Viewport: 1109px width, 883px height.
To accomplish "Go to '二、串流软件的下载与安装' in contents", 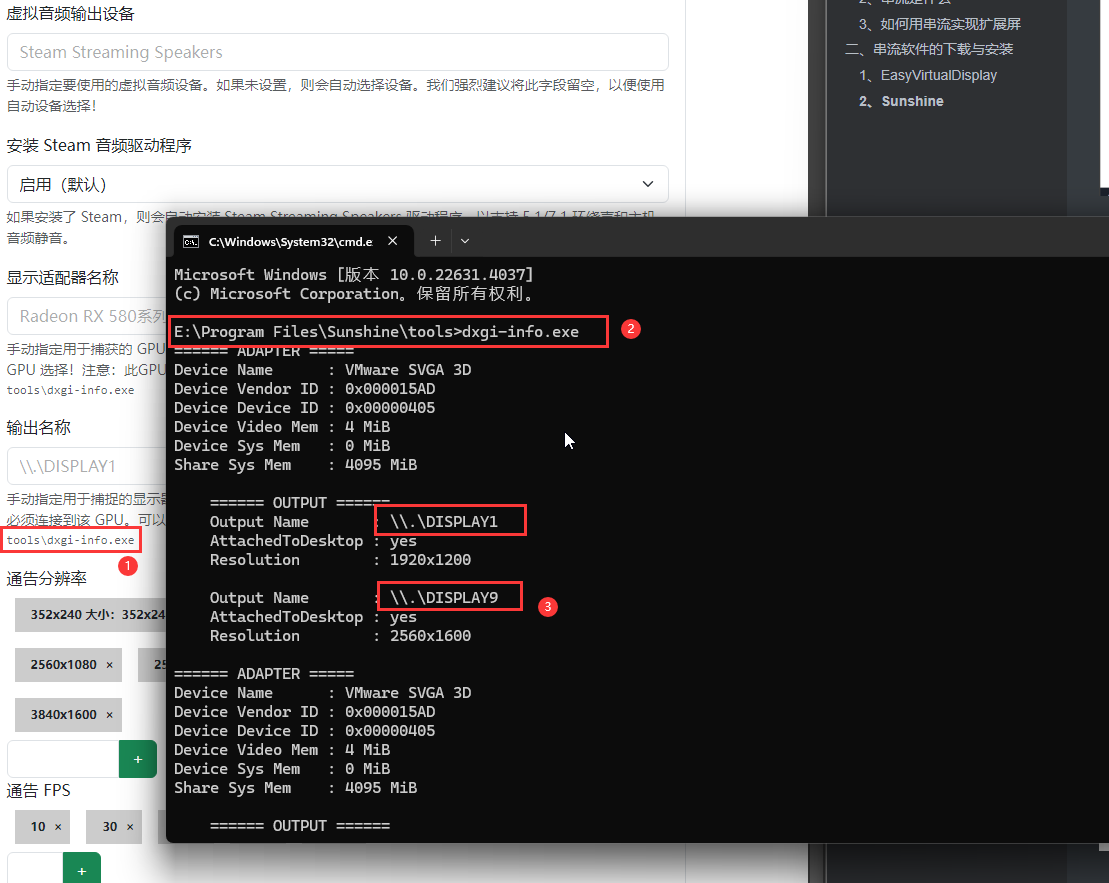I will (x=929, y=50).
